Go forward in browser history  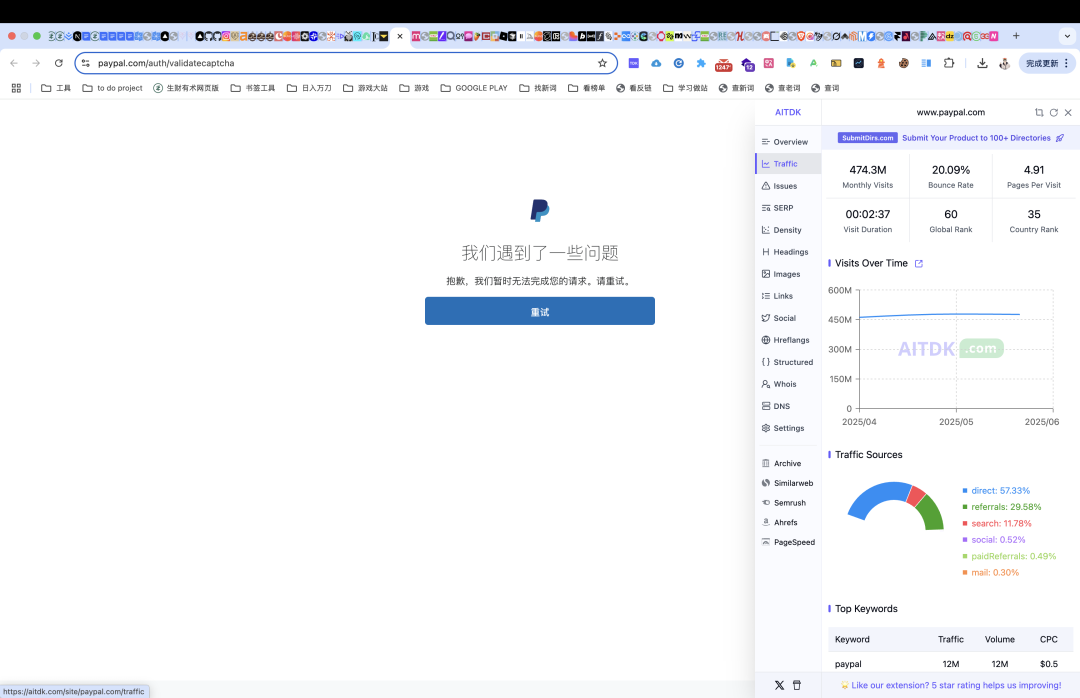coord(36,63)
